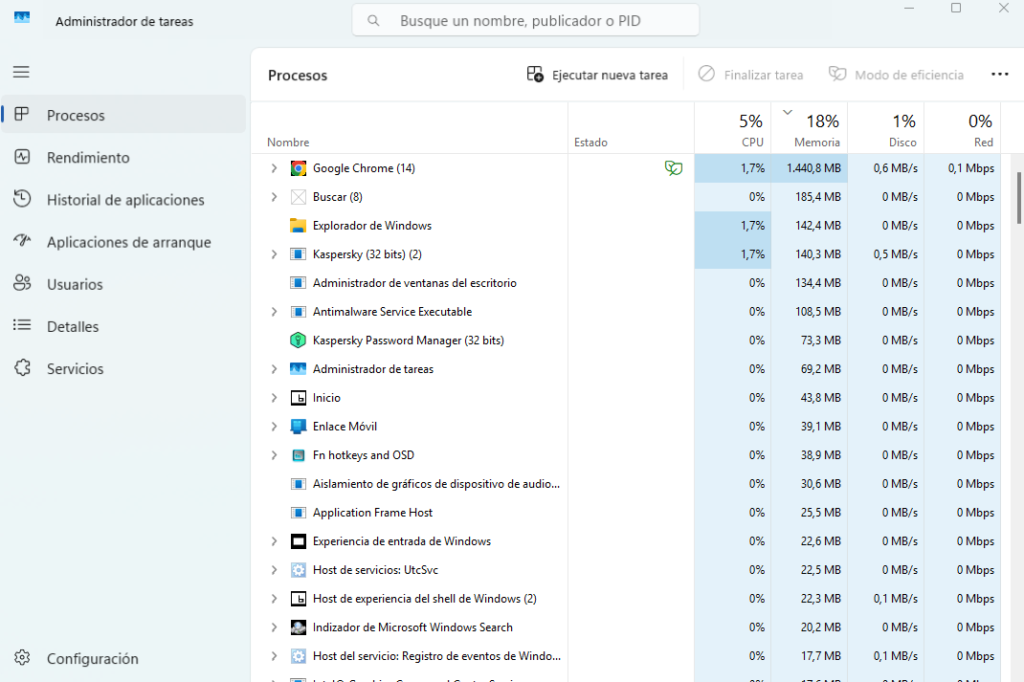Open Configuración via the gear icon
Image resolution: width=1024 pixels, height=682 pixels.
(24, 658)
